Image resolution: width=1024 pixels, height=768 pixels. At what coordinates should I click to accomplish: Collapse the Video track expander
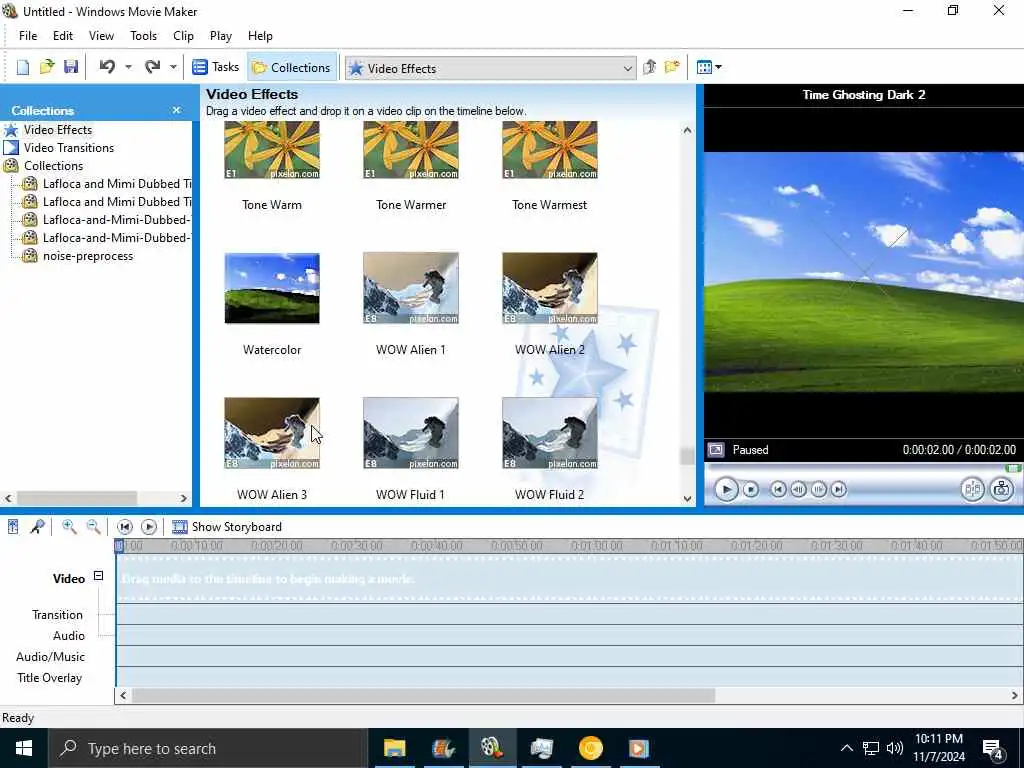[x=98, y=576]
